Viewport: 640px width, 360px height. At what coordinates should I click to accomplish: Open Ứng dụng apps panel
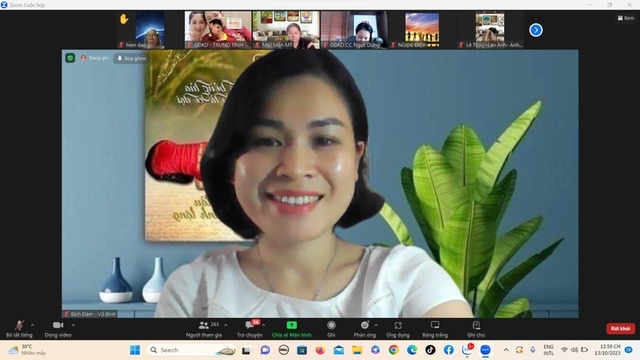[398, 329]
